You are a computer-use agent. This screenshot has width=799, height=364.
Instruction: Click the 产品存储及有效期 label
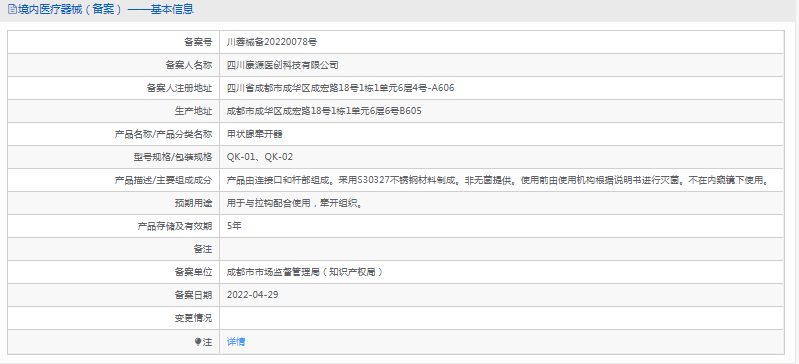pyautogui.click(x=175, y=226)
